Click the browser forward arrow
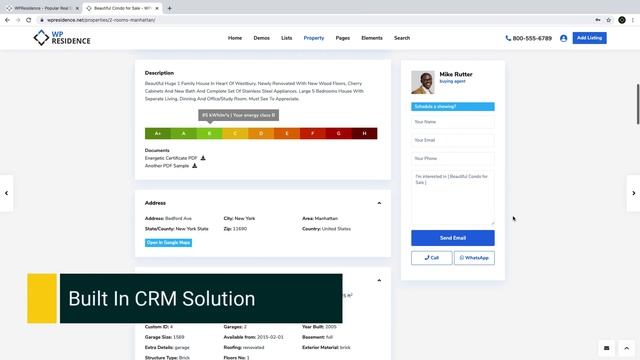This screenshot has height=360, width=640. [x=18, y=20]
